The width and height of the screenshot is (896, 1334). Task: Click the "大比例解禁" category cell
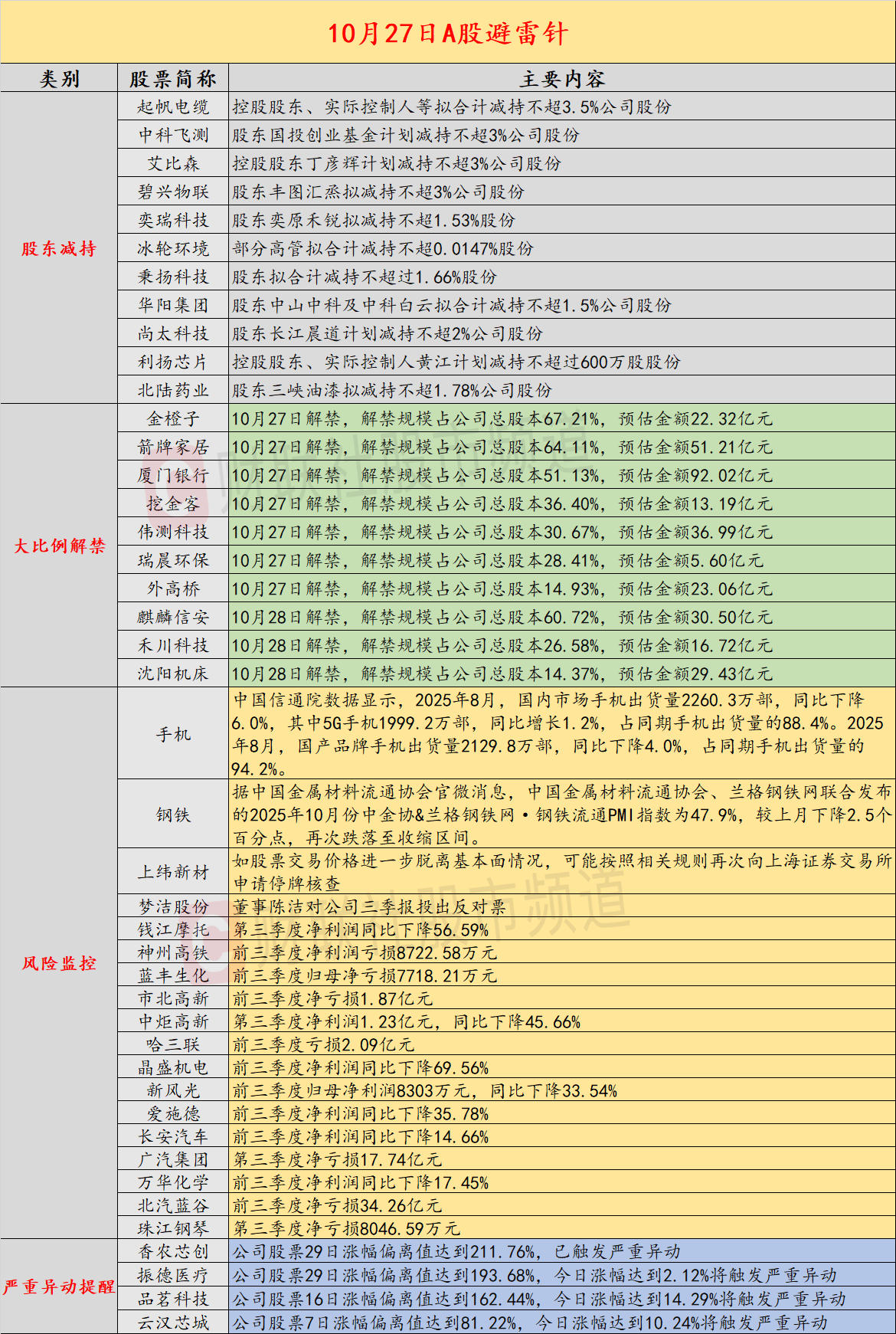point(59,546)
